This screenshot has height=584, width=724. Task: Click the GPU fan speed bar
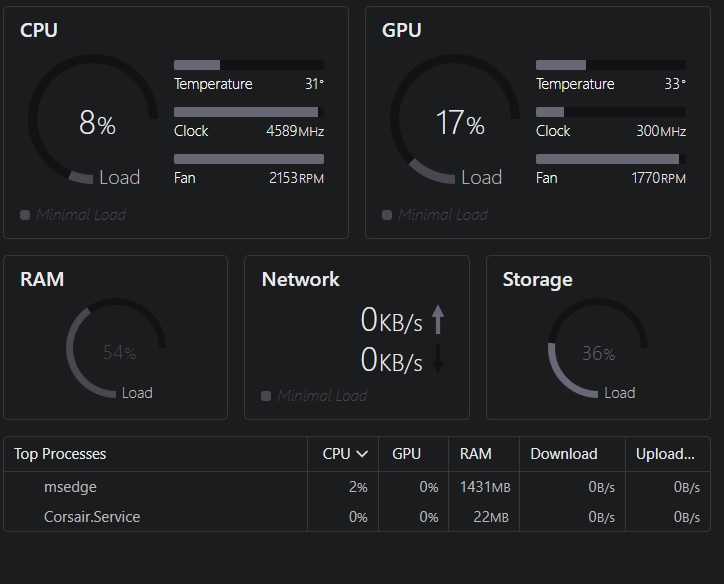(610, 159)
